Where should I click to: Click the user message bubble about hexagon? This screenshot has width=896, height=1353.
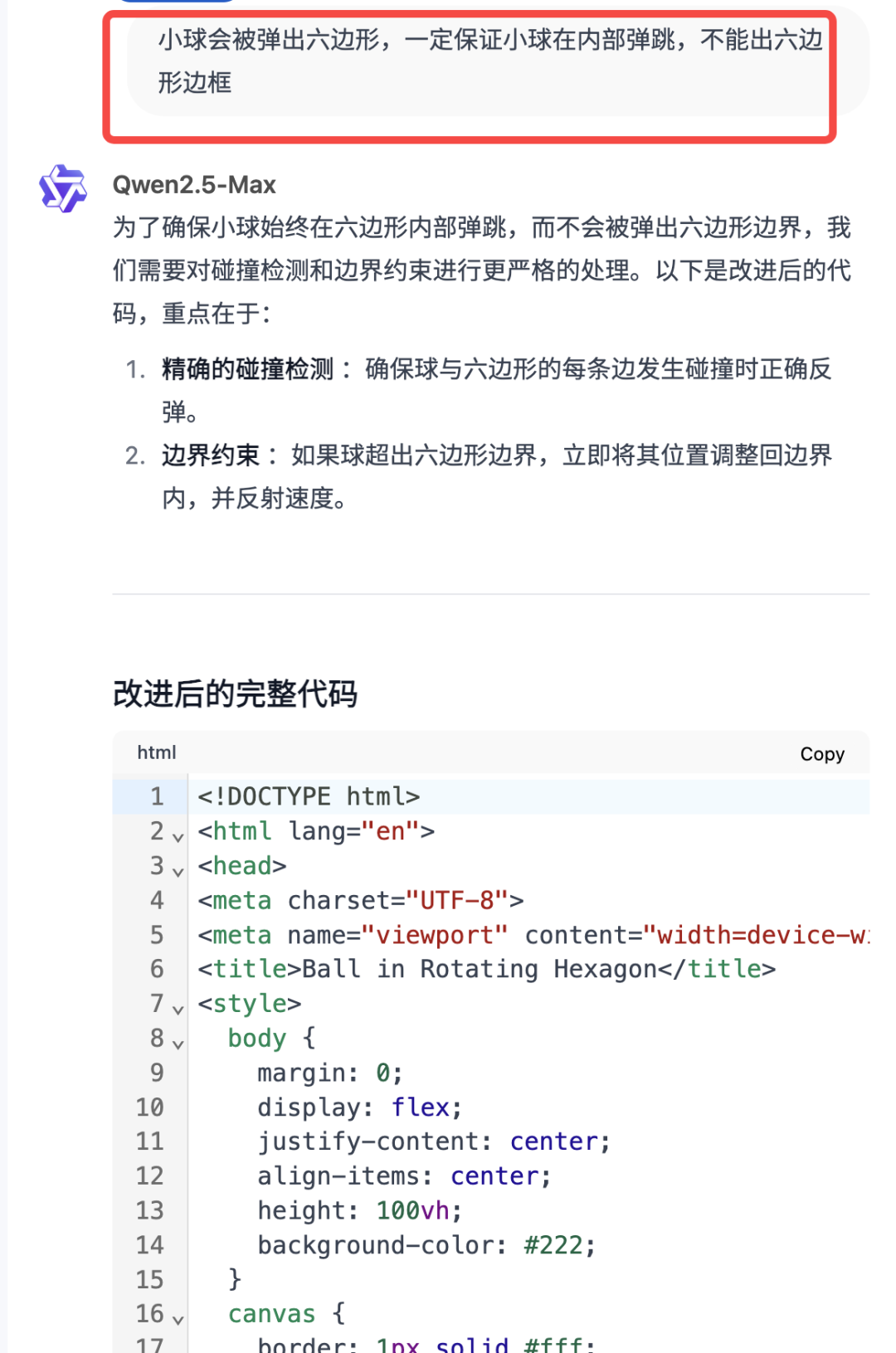(489, 61)
